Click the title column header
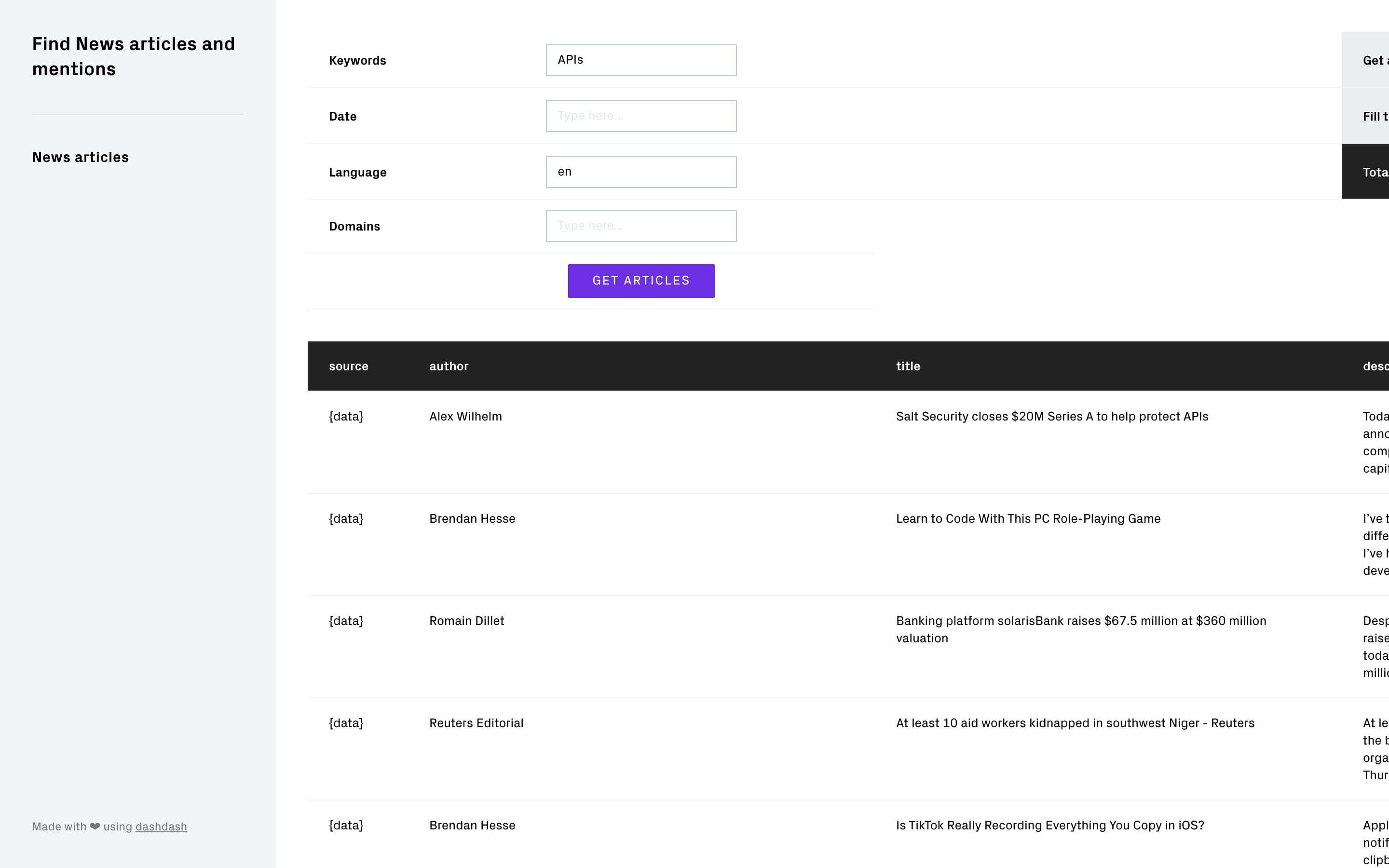Image resolution: width=1389 pixels, height=868 pixels. (x=908, y=366)
